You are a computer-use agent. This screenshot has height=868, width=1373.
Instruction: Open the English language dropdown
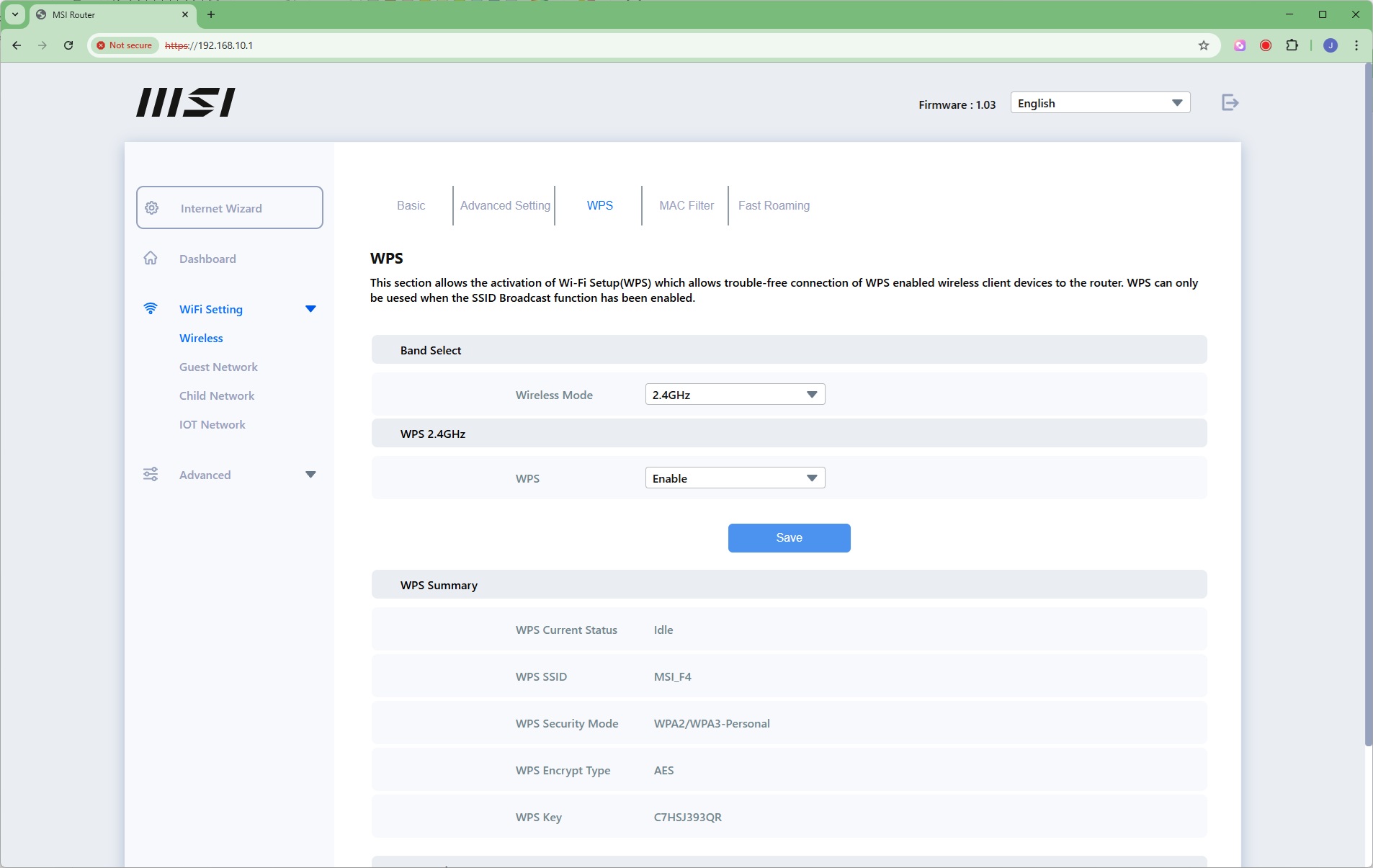1099,103
